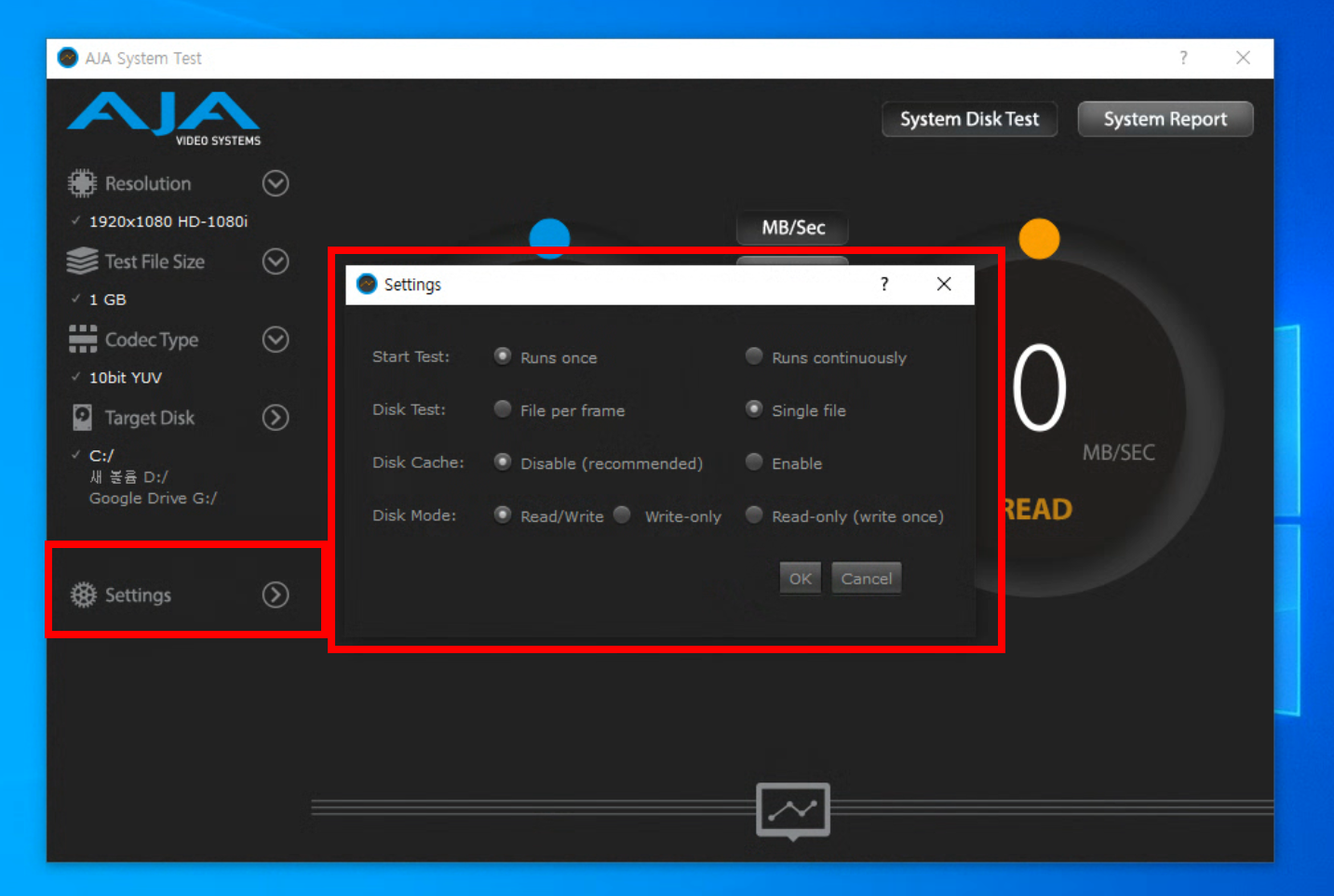Viewport: 1334px width, 896px height.
Task: Click the MB/Sec units button
Action: (x=793, y=227)
